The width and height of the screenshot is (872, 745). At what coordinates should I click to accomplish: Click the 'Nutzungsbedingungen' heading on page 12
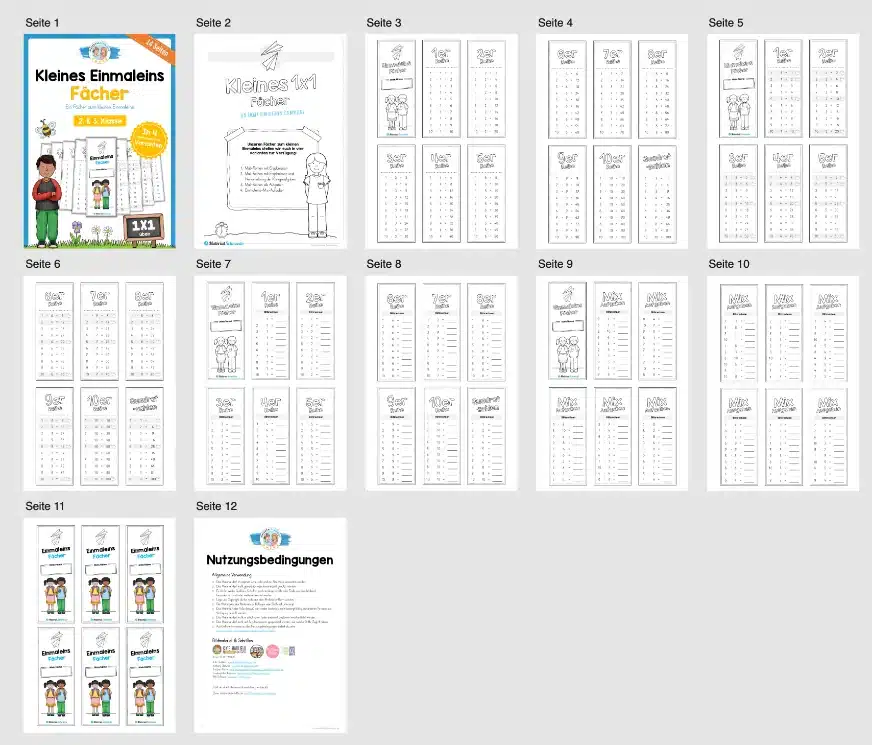pos(270,560)
